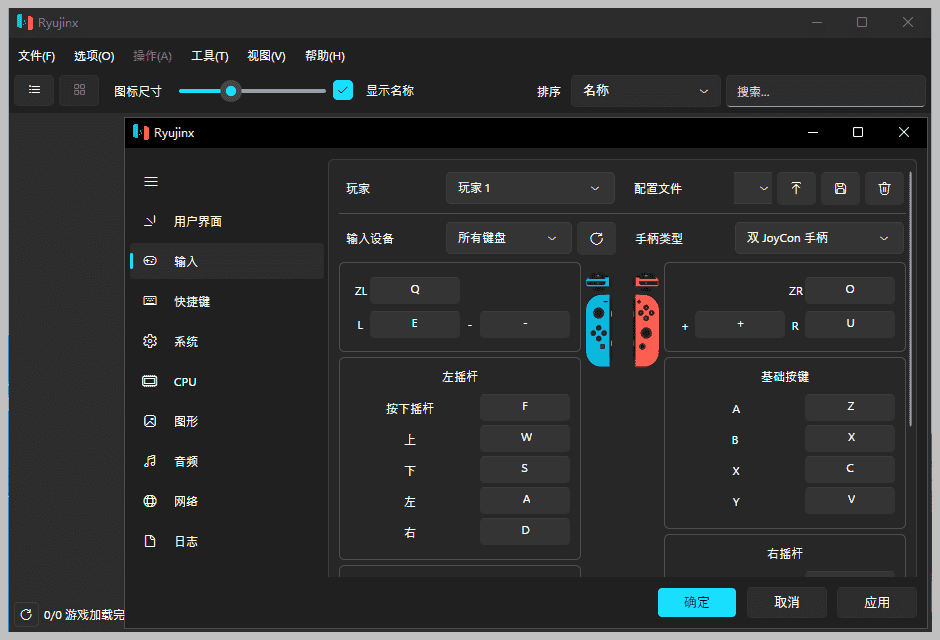Image resolution: width=940 pixels, height=640 pixels.
Task: Open the 选项(O) menu
Action: 94,56
